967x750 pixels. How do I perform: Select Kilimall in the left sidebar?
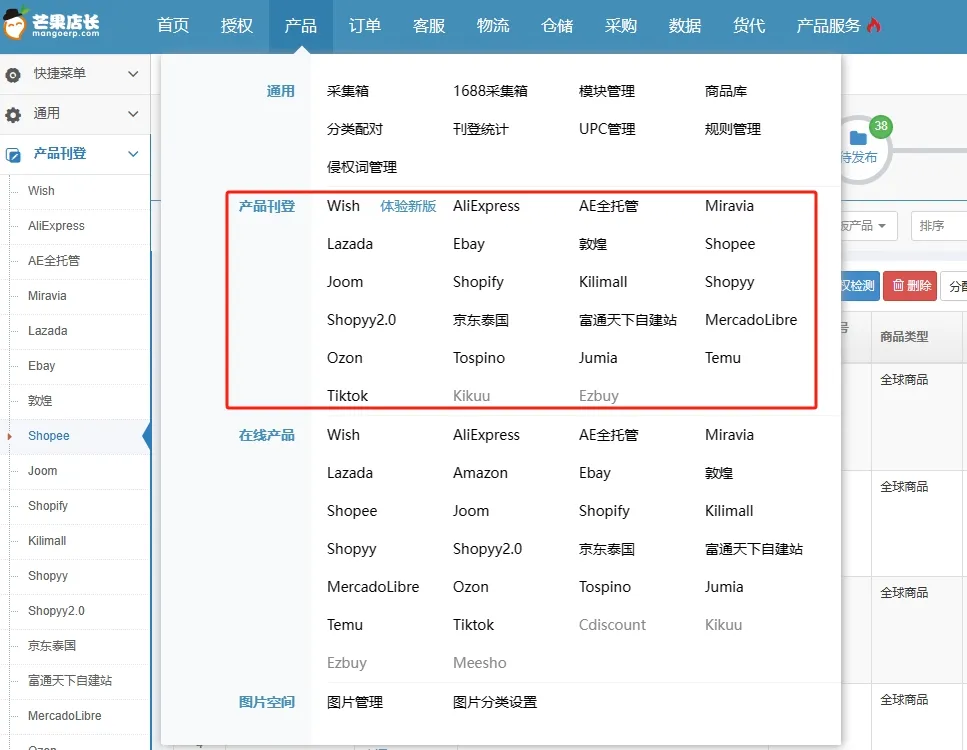click(47, 541)
